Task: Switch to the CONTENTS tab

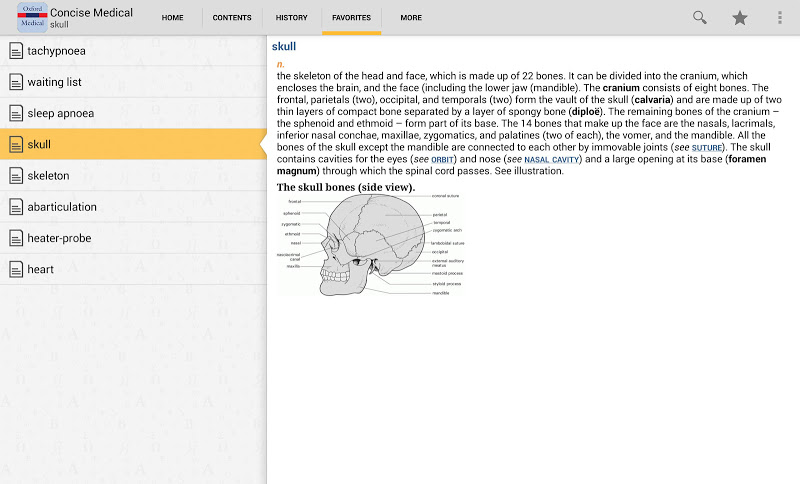Action: [x=232, y=17]
